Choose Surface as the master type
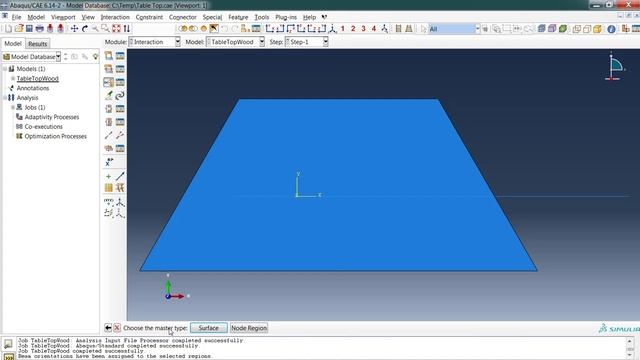This screenshot has height=360, width=640. [x=209, y=328]
